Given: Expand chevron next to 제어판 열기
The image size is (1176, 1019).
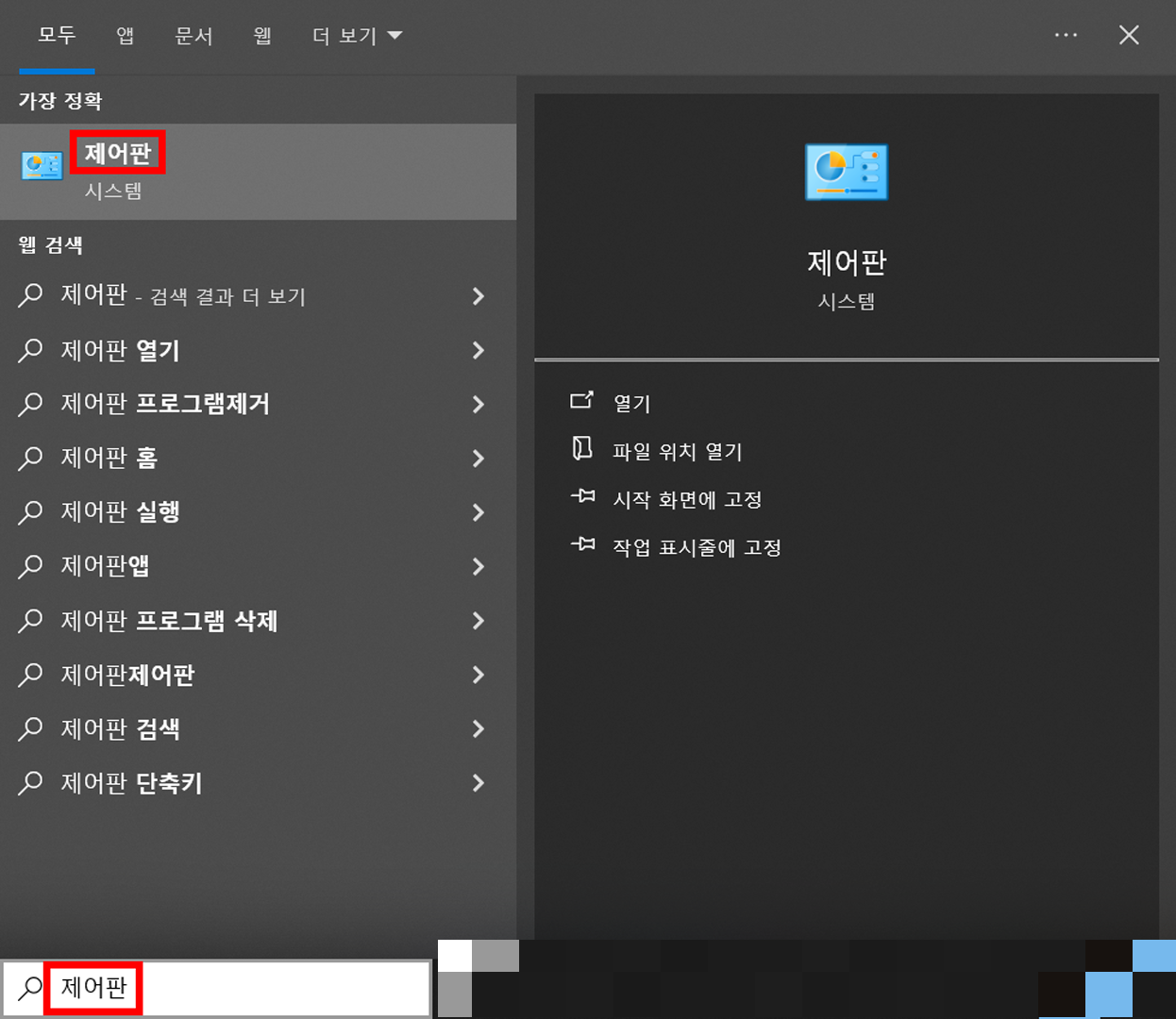Looking at the screenshot, I should (x=479, y=350).
